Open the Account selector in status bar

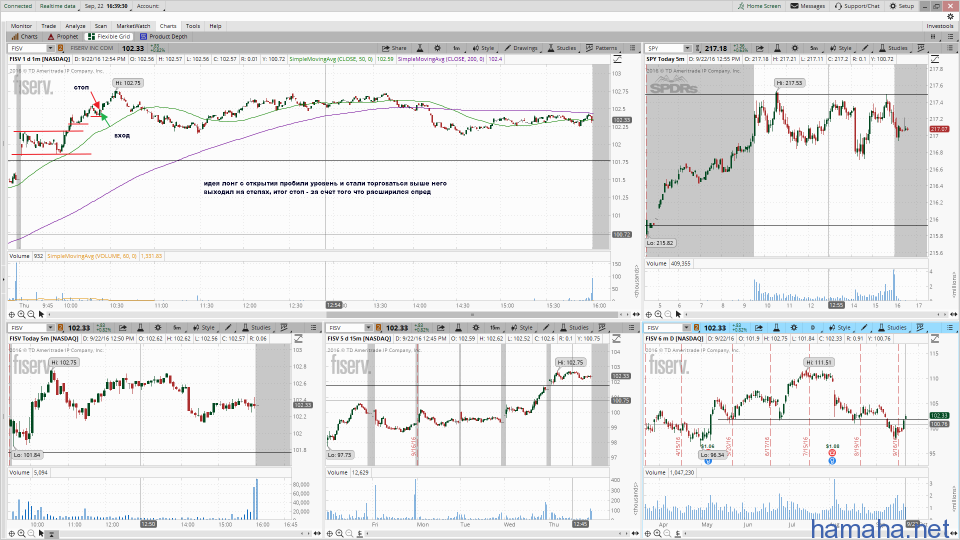pos(148,6)
